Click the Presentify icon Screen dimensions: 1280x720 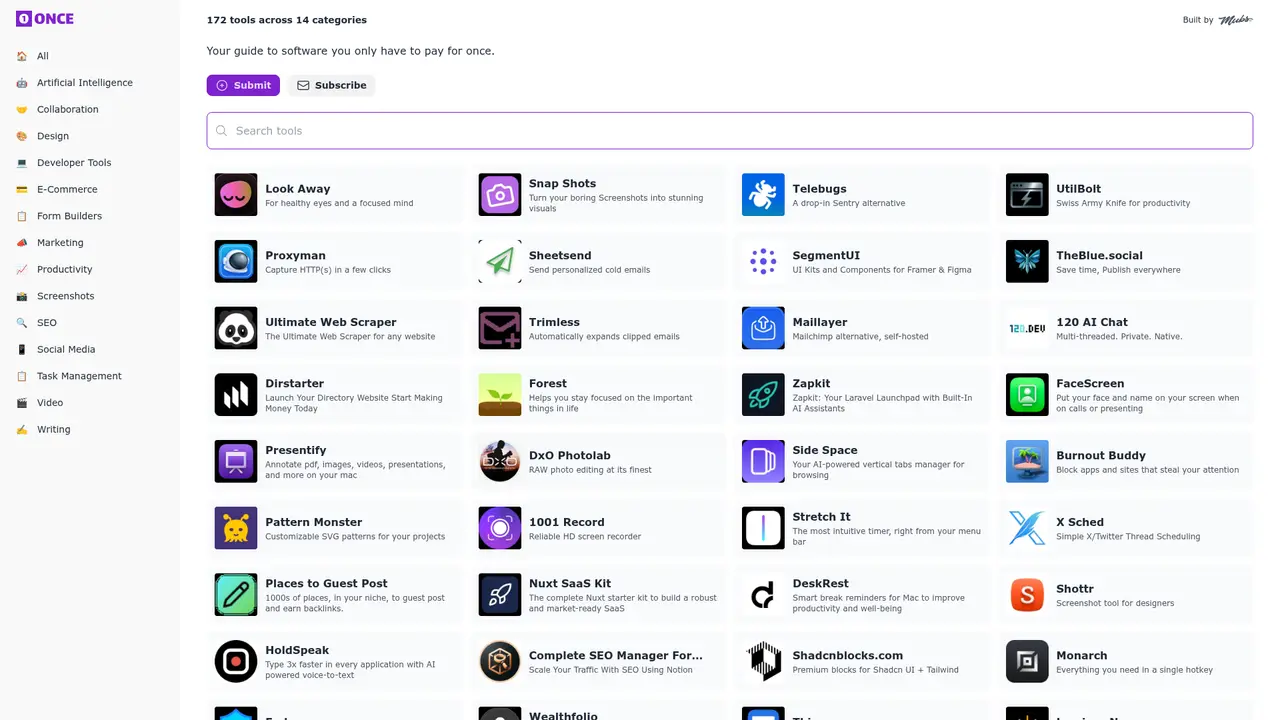pyautogui.click(x=236, y=462)
